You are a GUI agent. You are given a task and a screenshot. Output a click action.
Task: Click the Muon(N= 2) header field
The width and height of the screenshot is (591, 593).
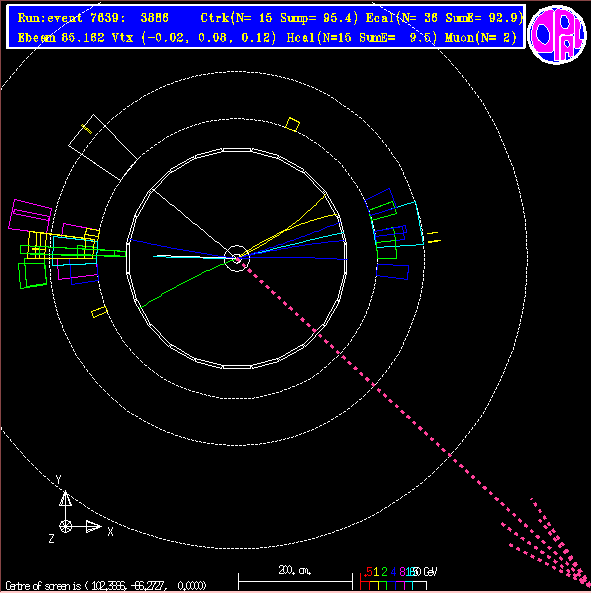click(481, 38)
